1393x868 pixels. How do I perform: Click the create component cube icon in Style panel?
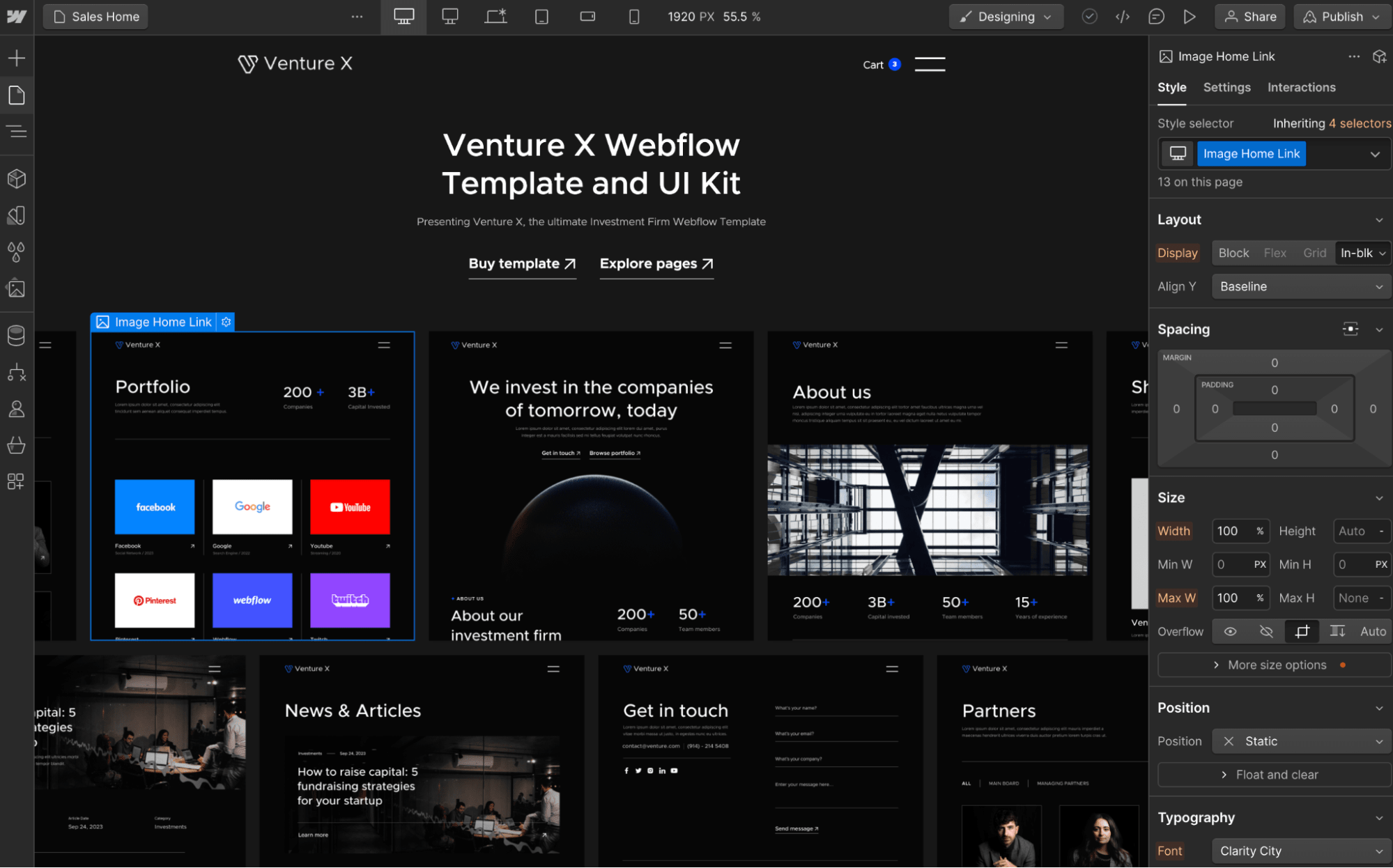pyautogui.click(x=1379, y=56)
